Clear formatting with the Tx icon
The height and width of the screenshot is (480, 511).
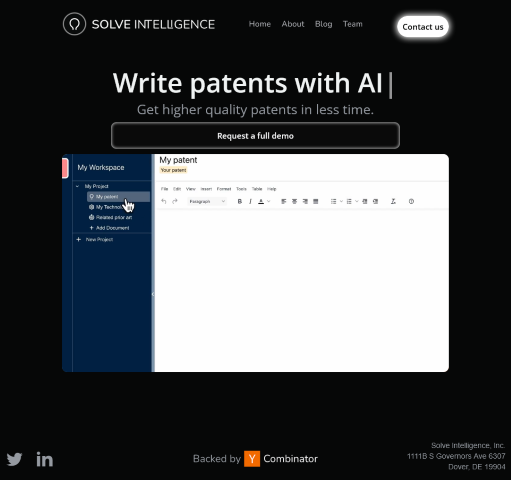(393, 201)
